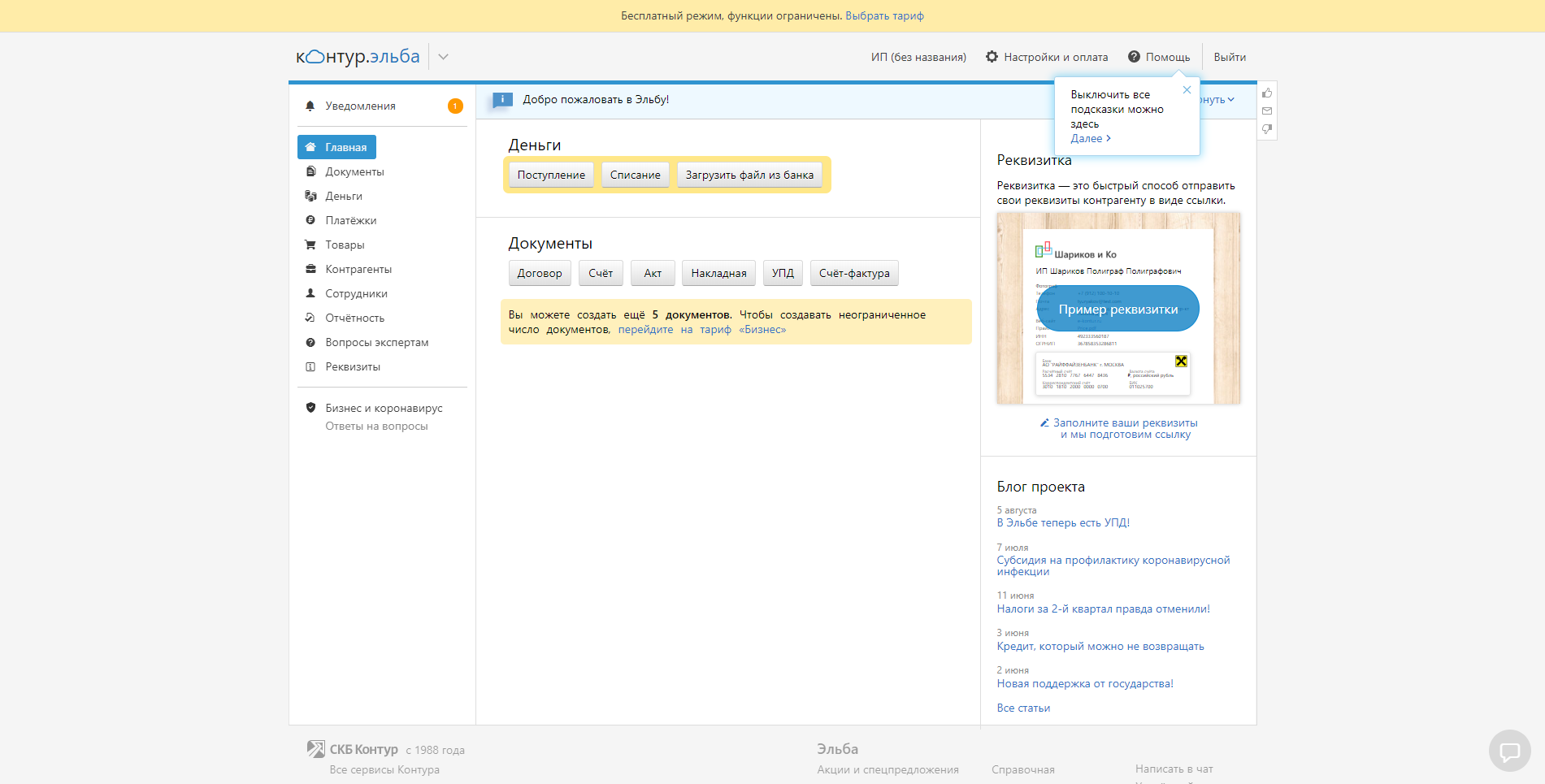Open blog post Налоги за 2-й квартал правда отменили!
The height and width of the screenshot is (784, 1545).
tap(1103, 609)
